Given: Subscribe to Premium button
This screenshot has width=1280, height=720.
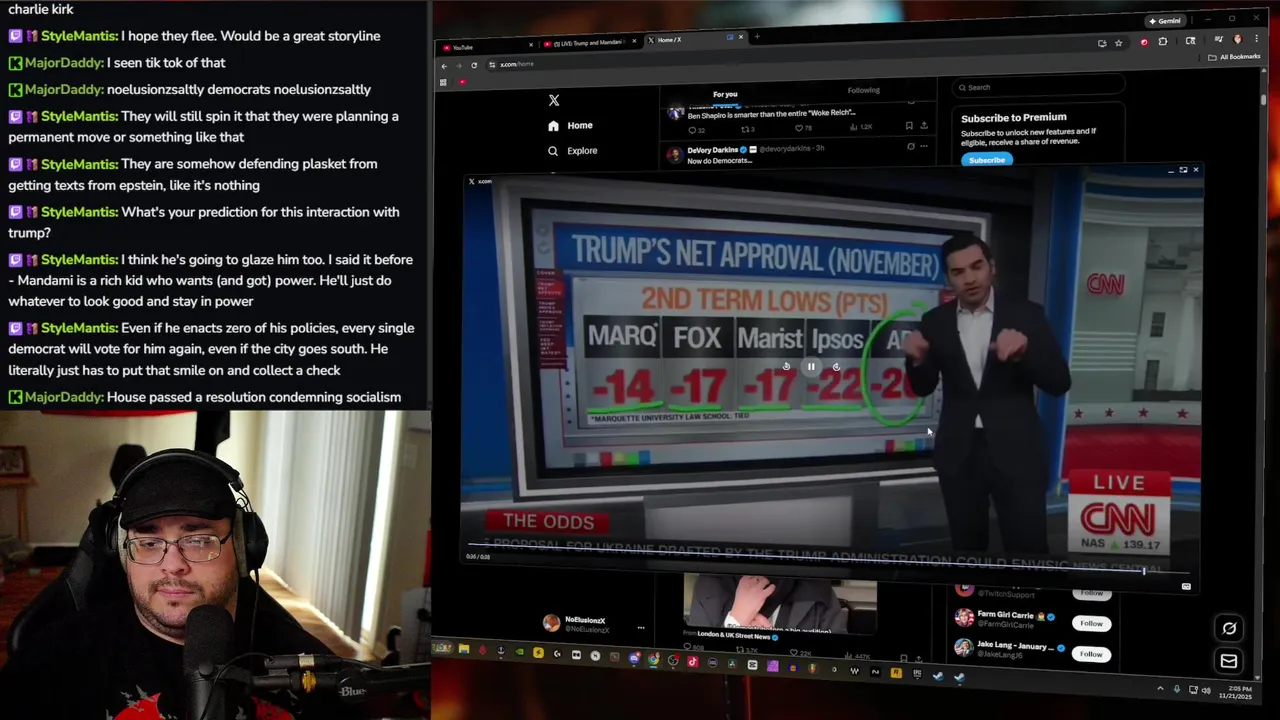Looking at the screenshot, I should click(987, 160).
